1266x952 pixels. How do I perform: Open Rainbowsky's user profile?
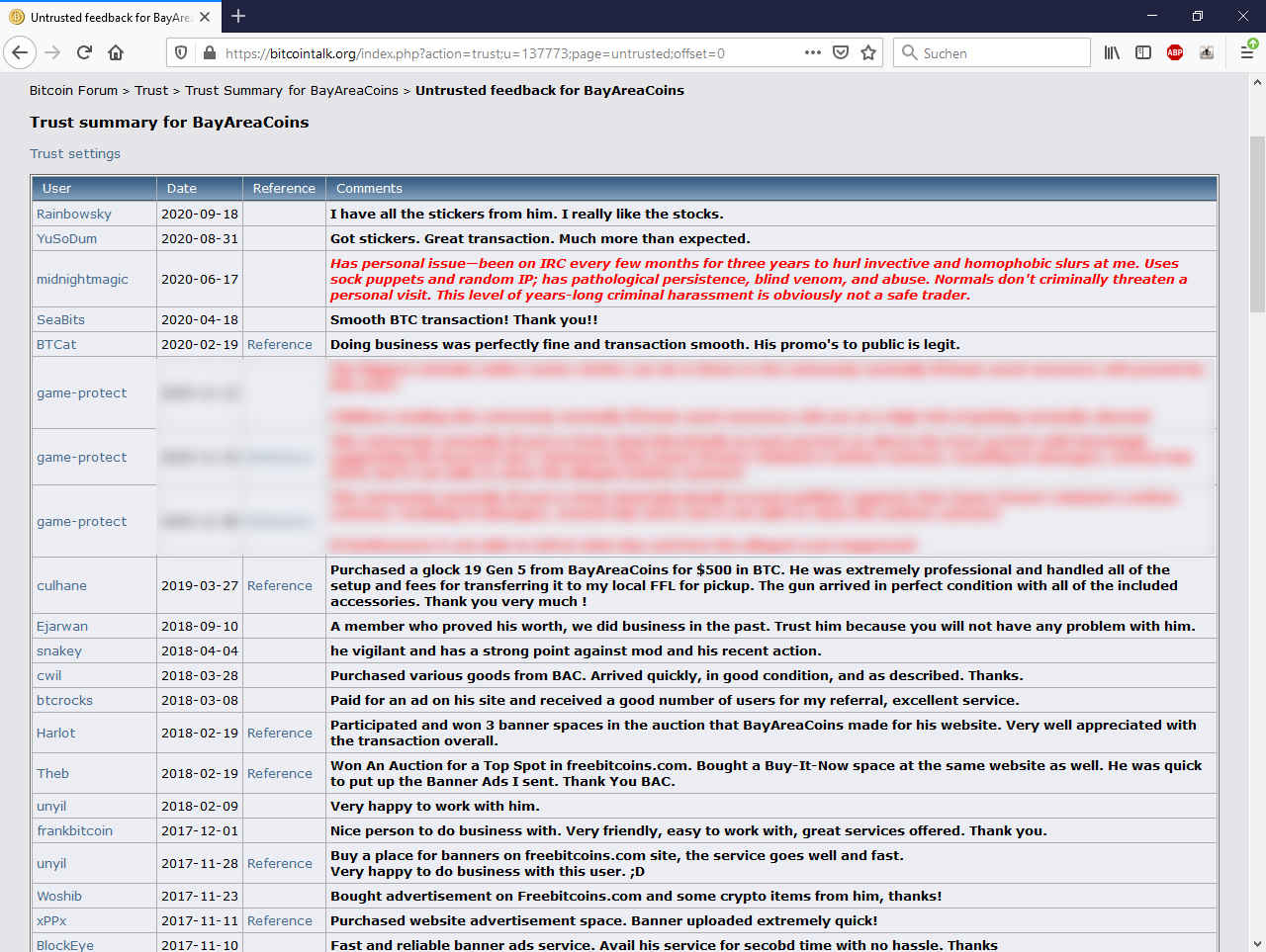(x=74, y=214)
